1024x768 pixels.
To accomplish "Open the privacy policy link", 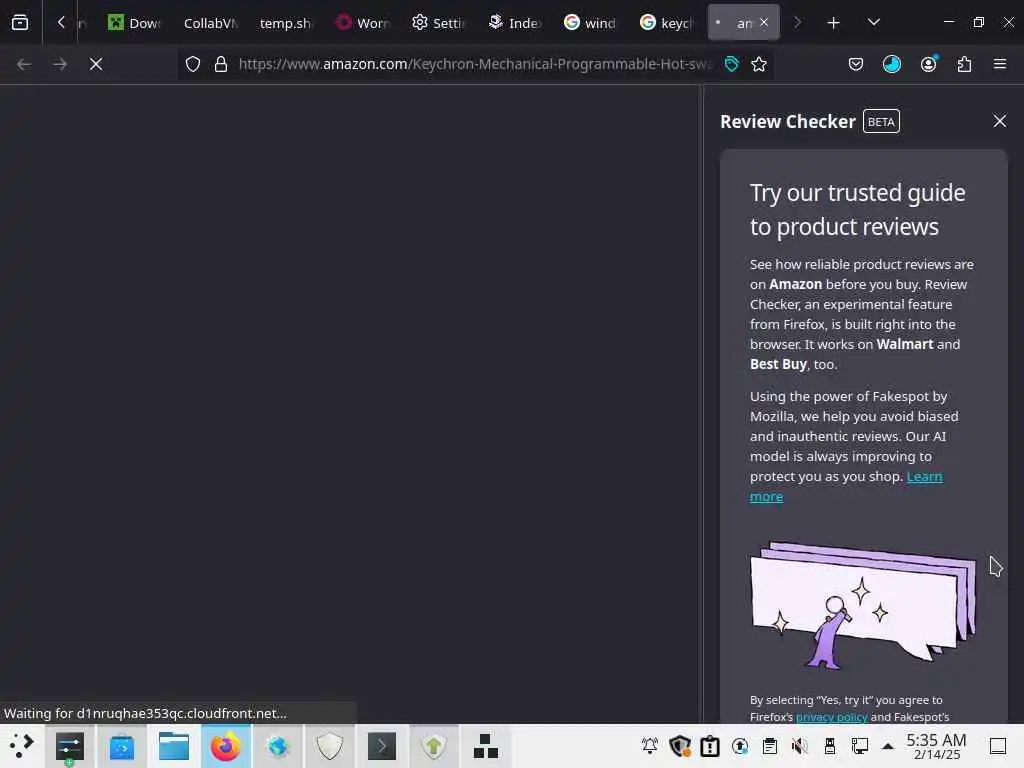I will tap(831, 717).
